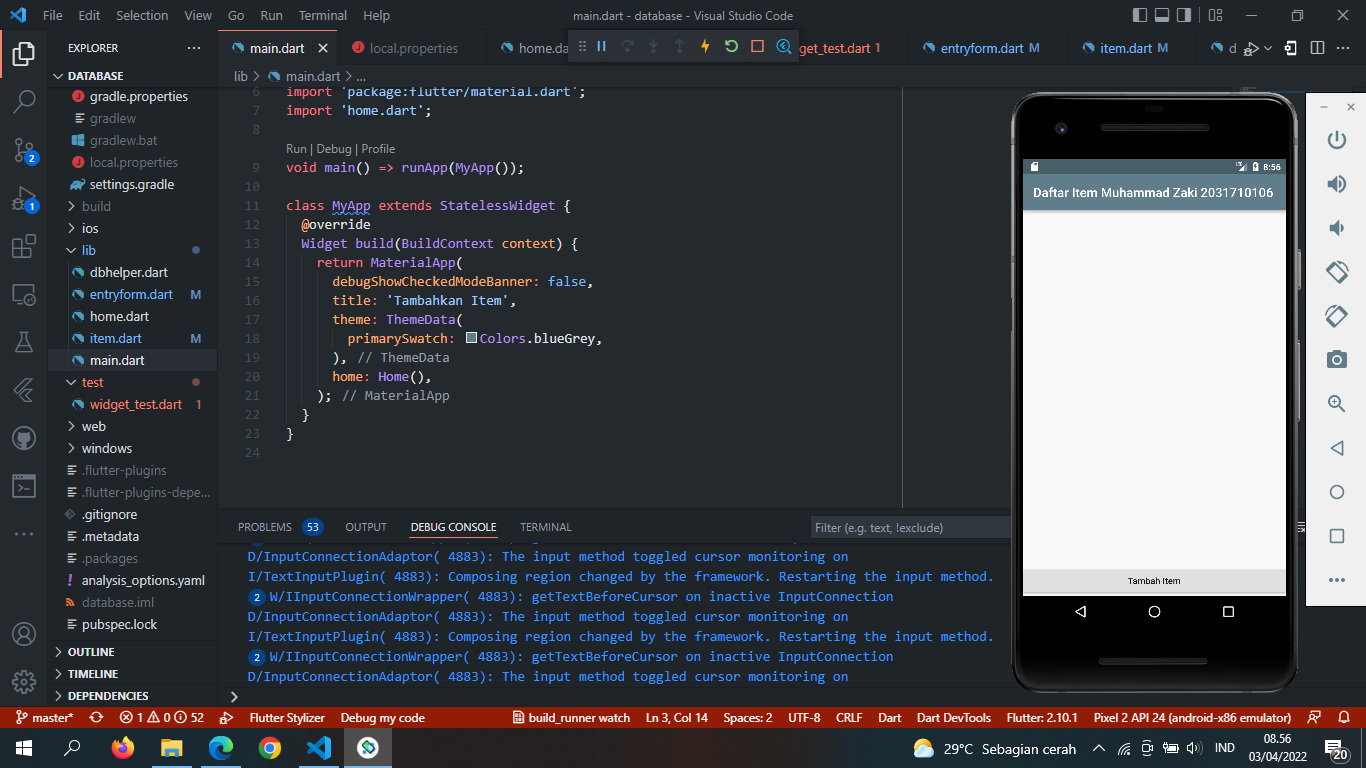Open the Run menu in the menu bar
The image size is (1366, 768).
pyautogui.click(x=270, y=15)
